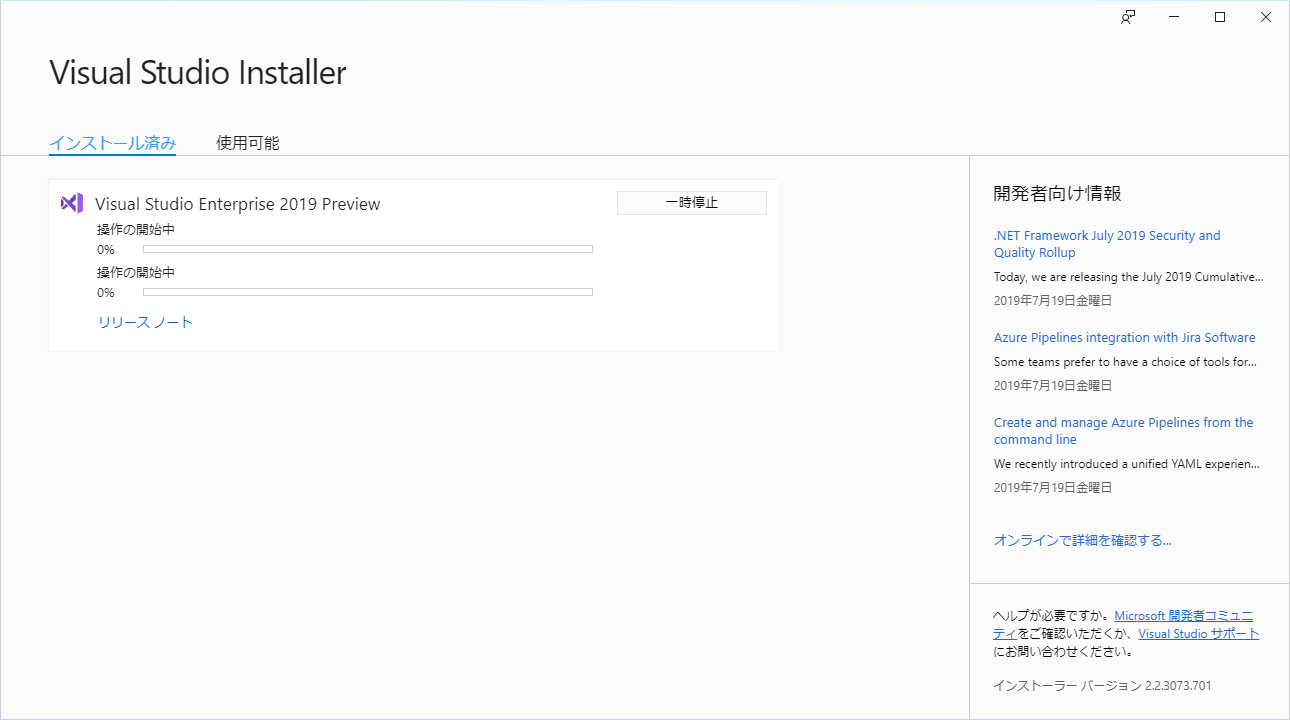The height and width of the screenshot is (720, 1290).
Task: Open Azure Pipelines integration with Jira Software link
Action: [x=1125, y=338]
